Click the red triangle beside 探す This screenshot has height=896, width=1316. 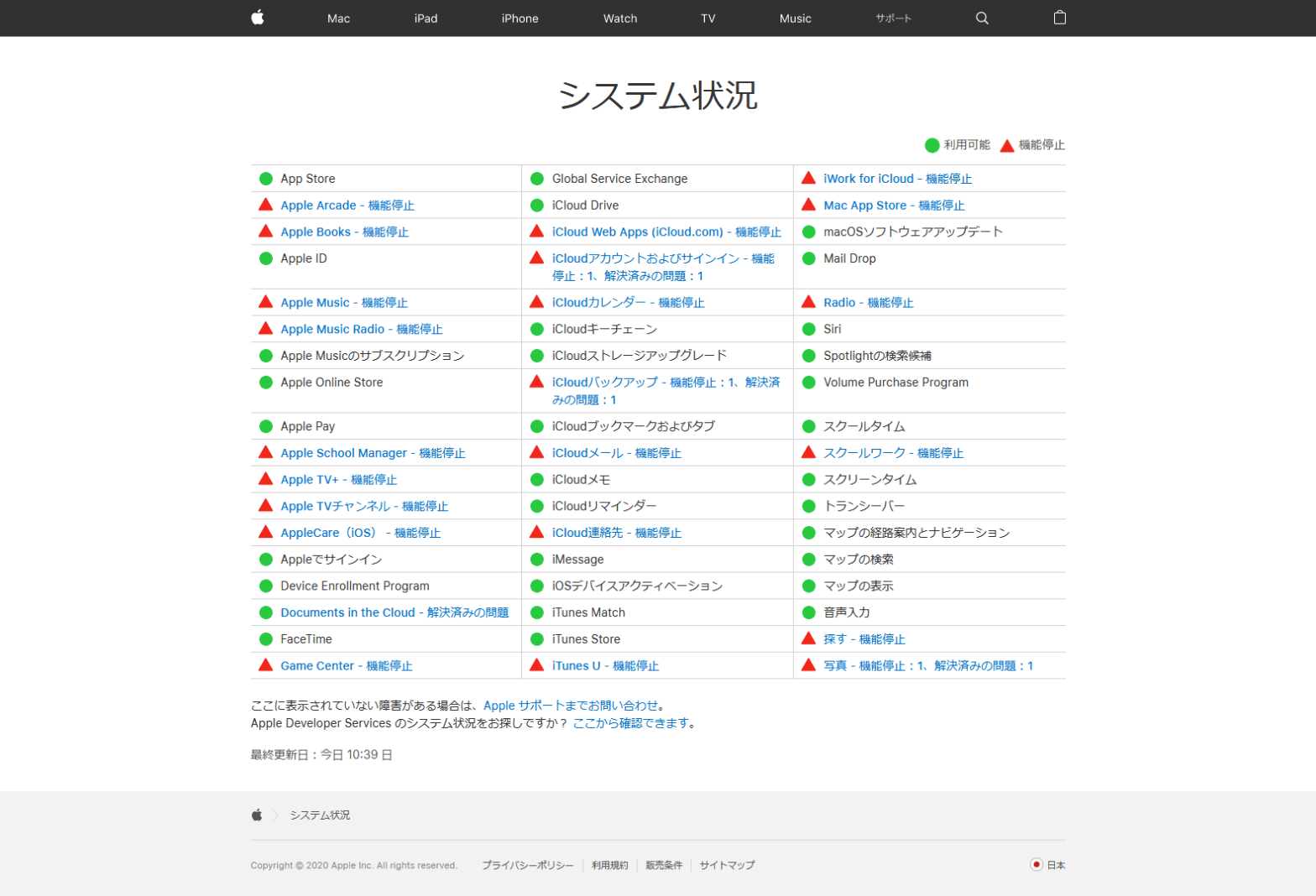[809, 638]
